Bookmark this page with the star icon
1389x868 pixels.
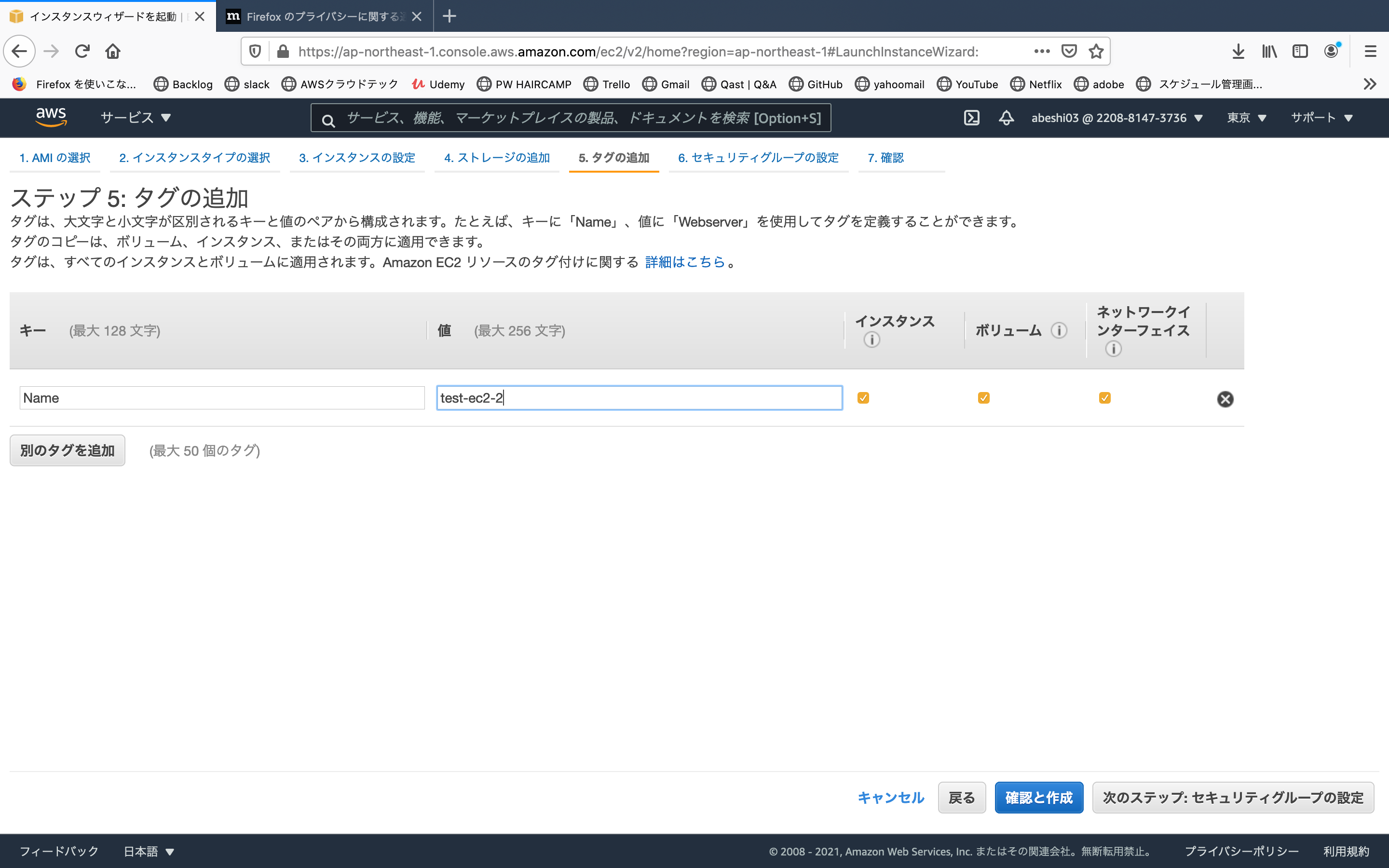tap(1096, 51)
